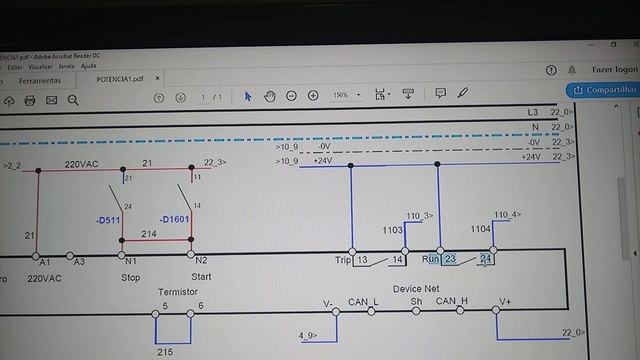The width and height of the screenshot is (640, 360).
Task: Open the help question mark icon
Action: pyautogui.click(x=551, y=70)
